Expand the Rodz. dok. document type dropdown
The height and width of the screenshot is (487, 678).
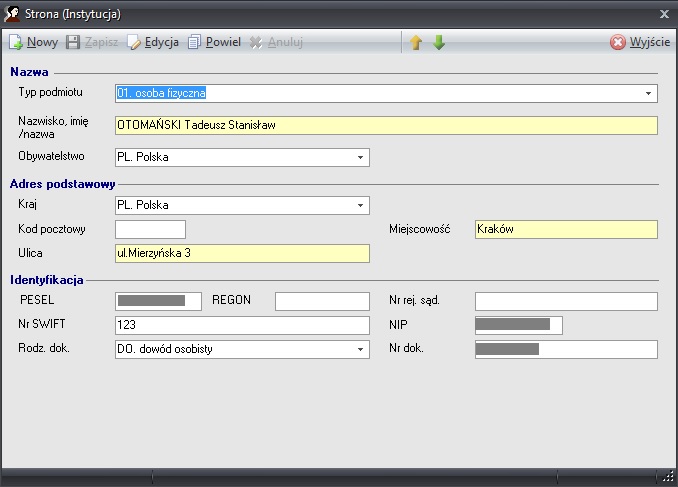pos(360,350)
